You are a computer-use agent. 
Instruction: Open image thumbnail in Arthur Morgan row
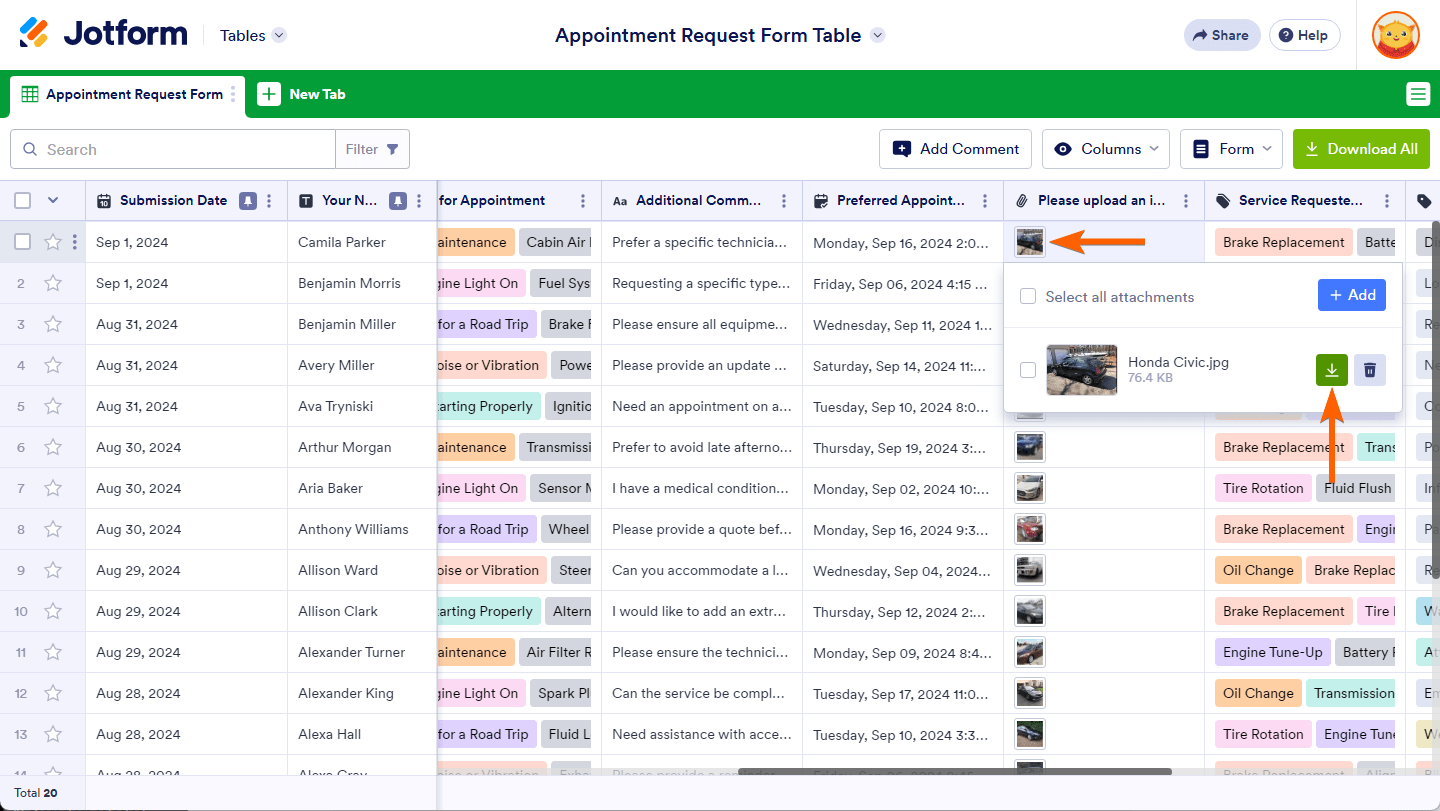coord(1030,447)
